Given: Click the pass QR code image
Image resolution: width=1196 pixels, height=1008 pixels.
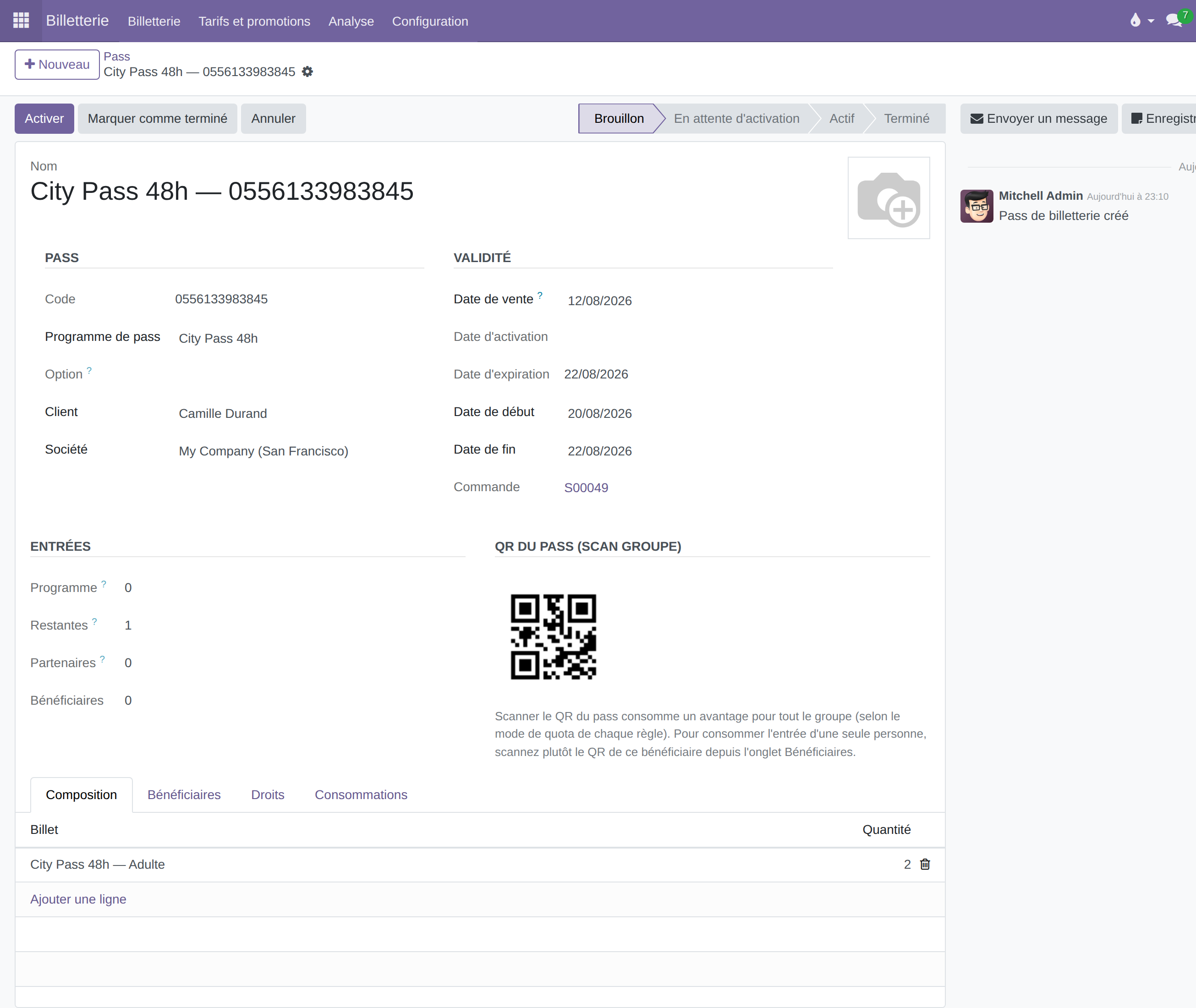Looking at the screenshot, I should (x=553, y=636).
